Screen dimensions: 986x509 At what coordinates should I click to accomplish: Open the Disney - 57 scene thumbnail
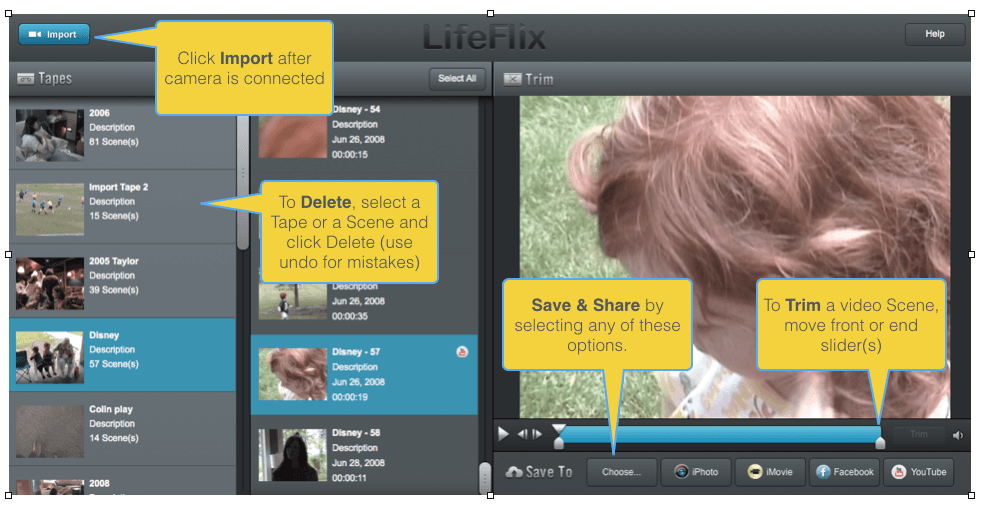pyautogui.click(x=292, y=375)
